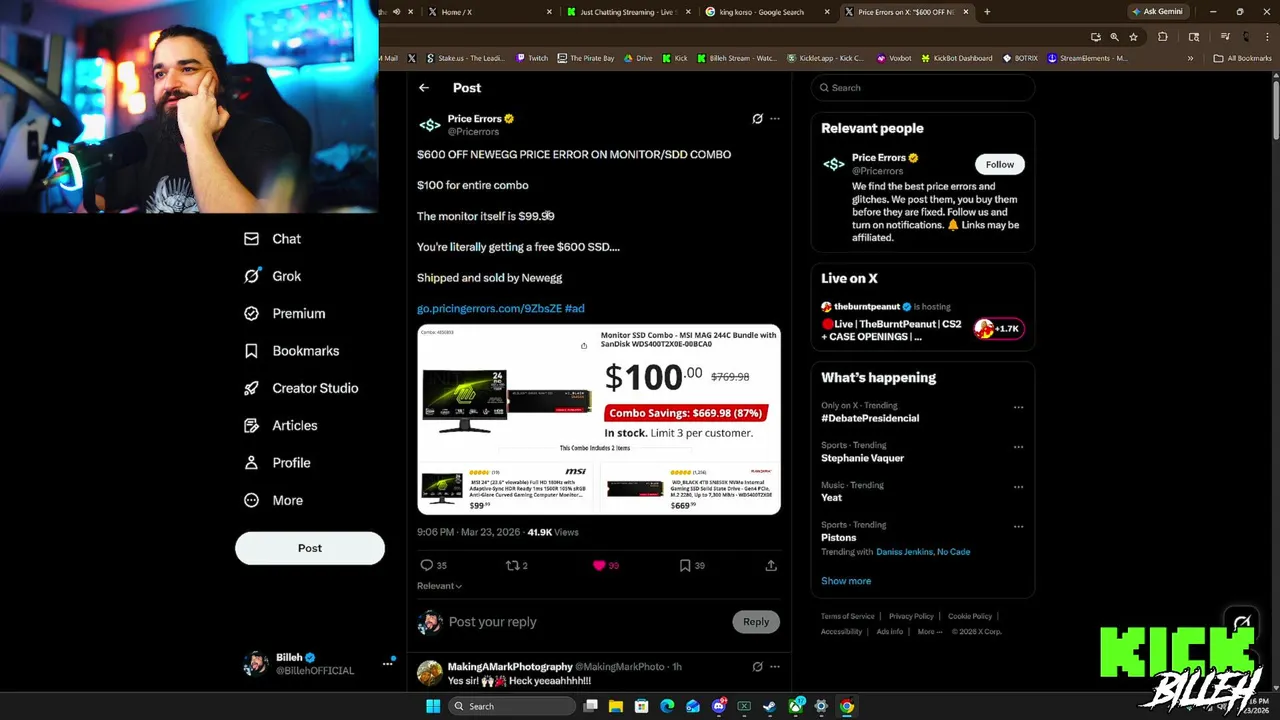
Task: Zoom the page via magnifier icon in address bar
Action: [1114, 37]
